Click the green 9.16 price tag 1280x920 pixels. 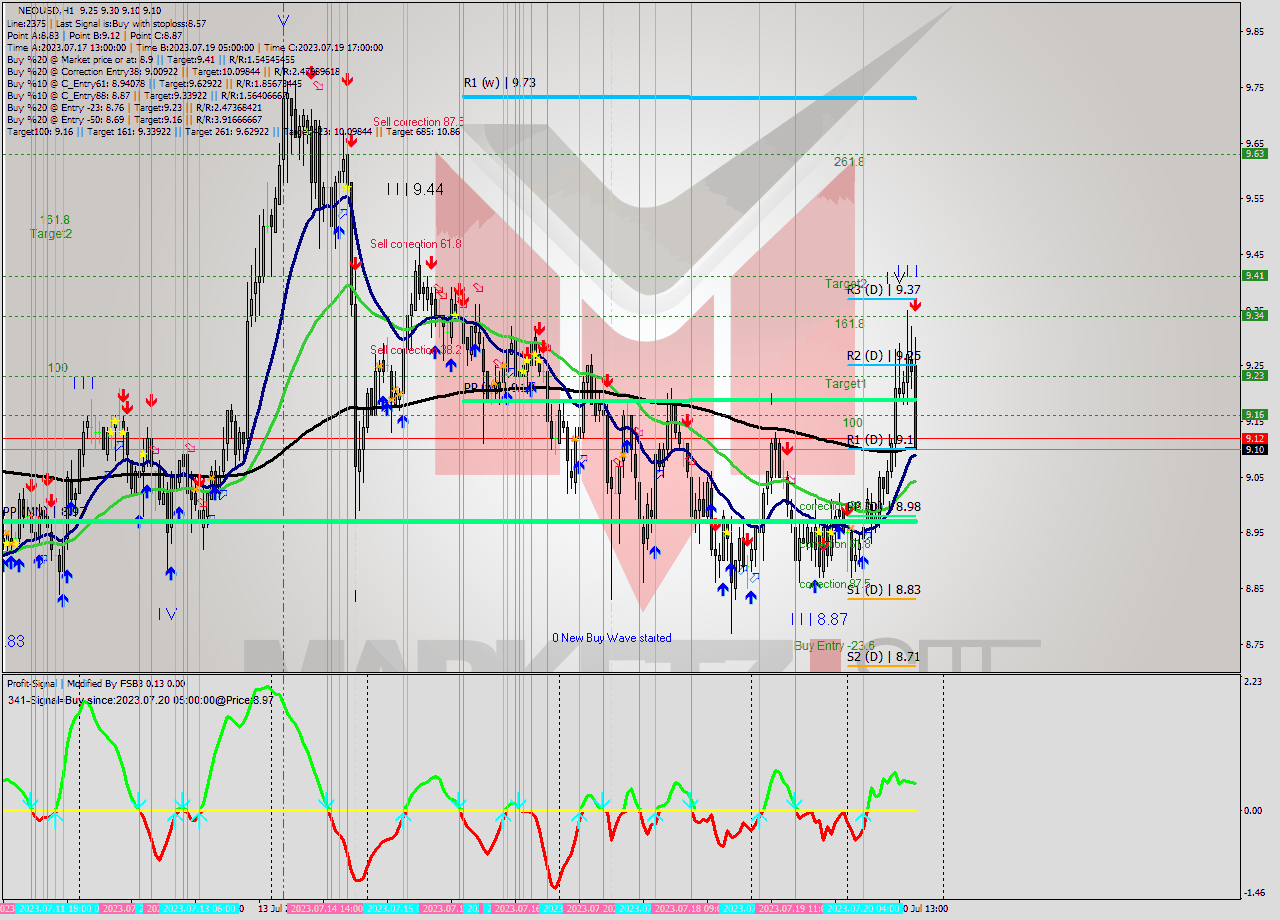pyautogui.click(x=1254, y=414)
